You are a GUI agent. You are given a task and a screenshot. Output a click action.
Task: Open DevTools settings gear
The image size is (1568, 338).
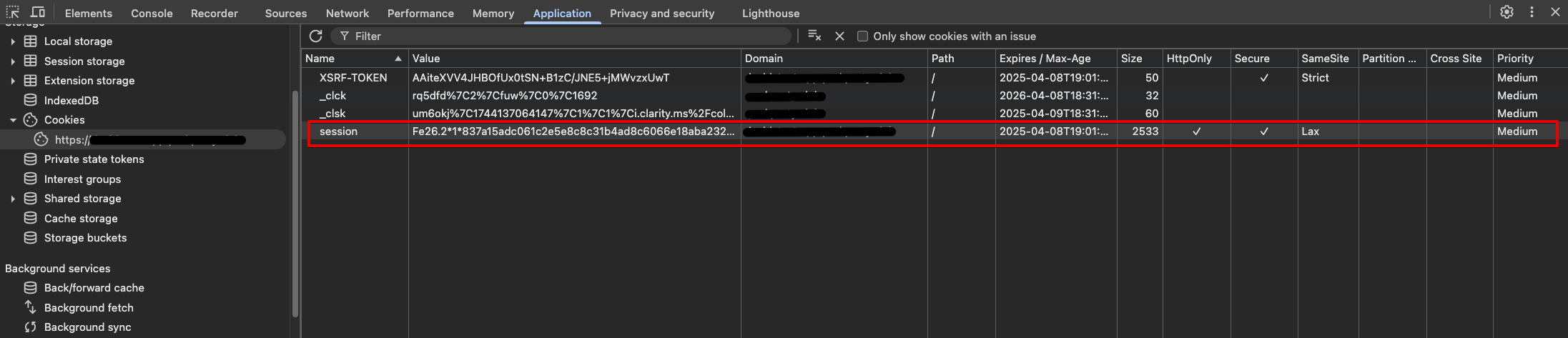1507,12
